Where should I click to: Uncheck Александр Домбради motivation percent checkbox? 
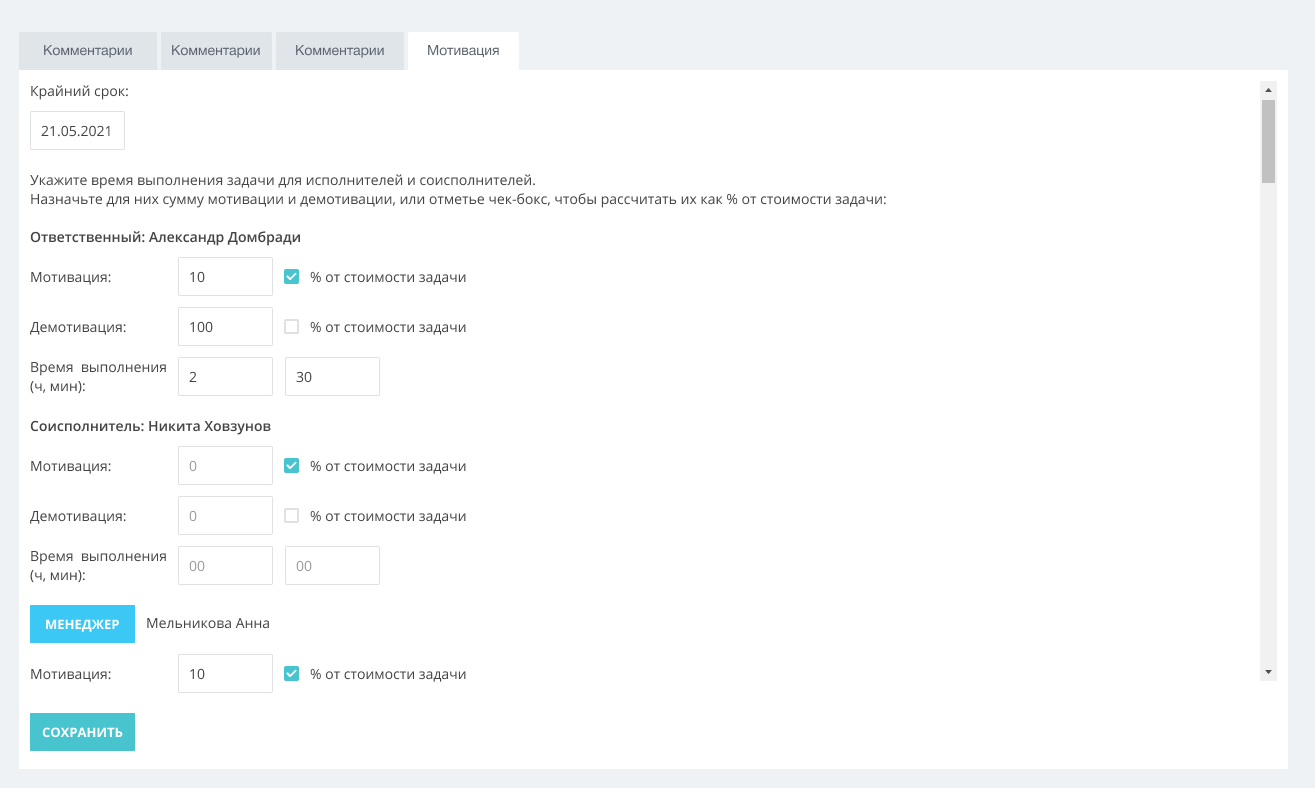coord(292,277)
